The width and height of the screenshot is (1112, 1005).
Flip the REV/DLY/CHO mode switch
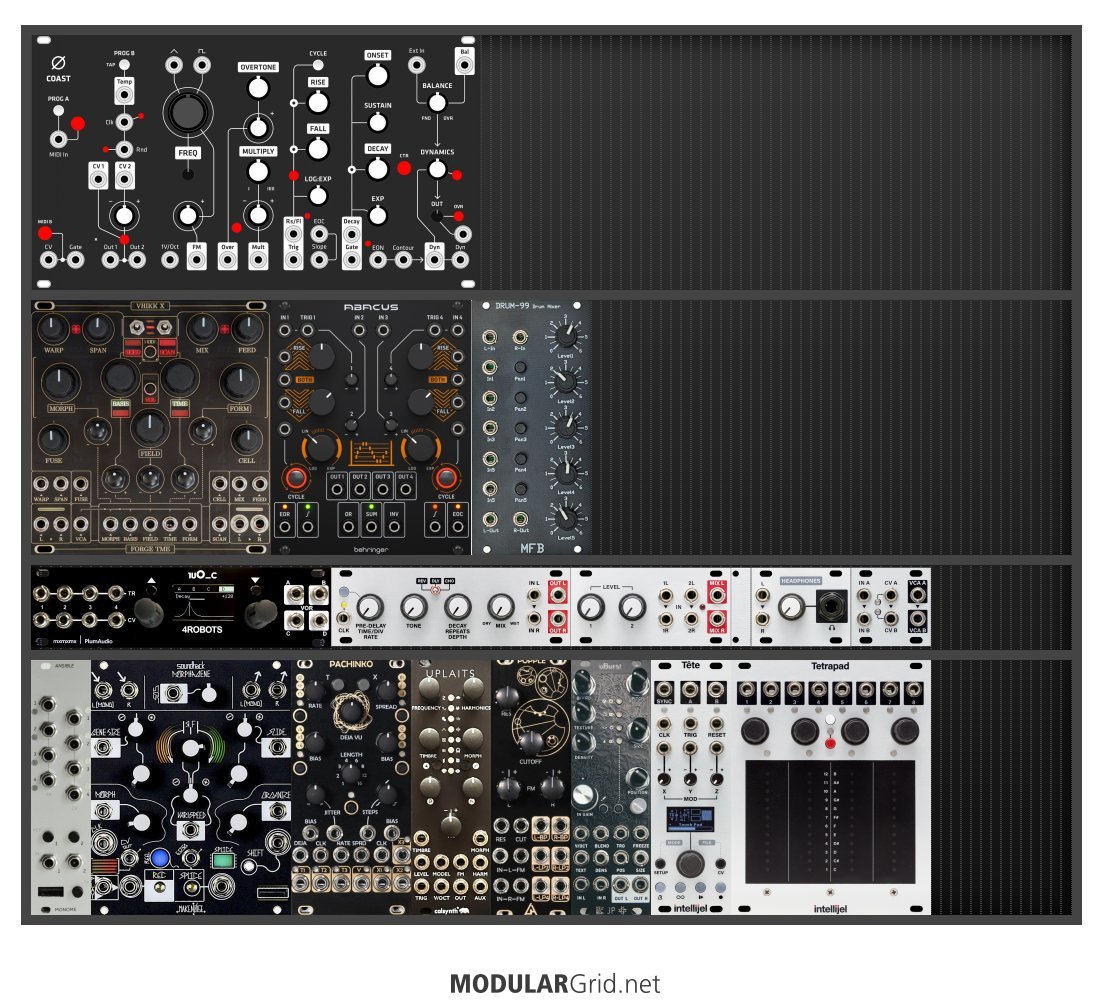tap(436, 589)
